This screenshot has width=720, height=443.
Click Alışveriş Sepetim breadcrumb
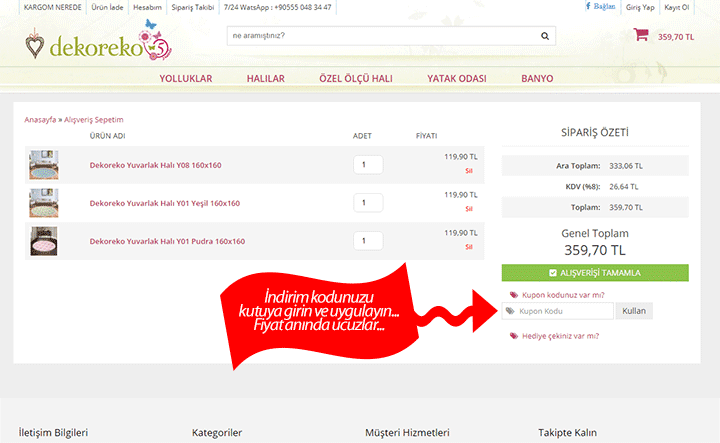[94, 120]
